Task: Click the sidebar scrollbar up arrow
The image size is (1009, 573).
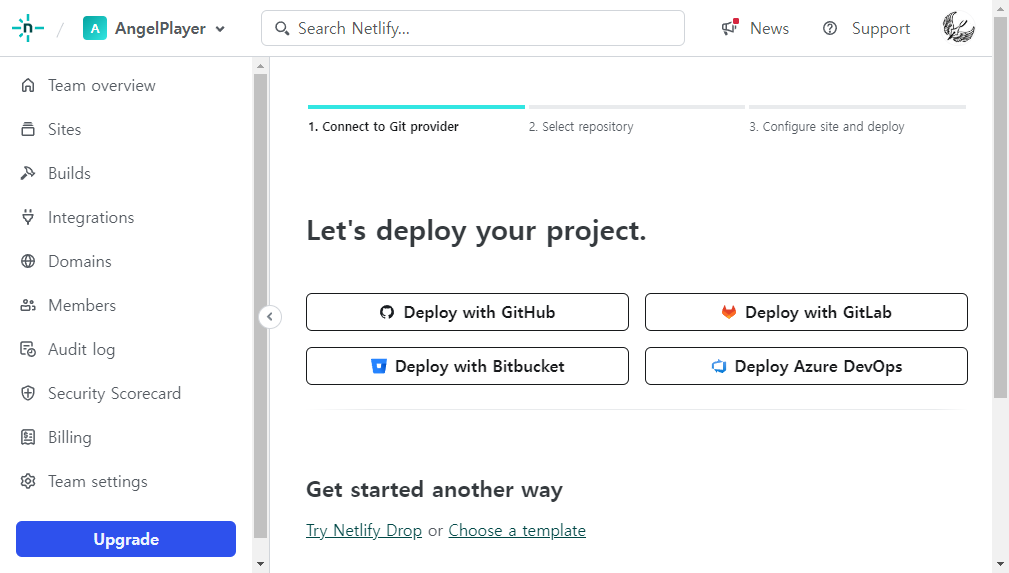Action: [260, 66]
